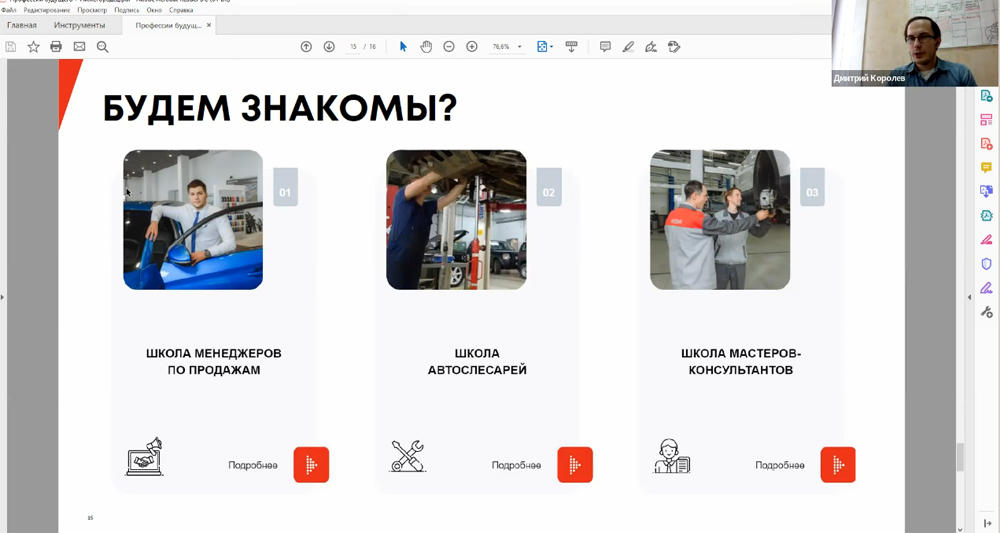1000x533 pixels.
Task: Open the Файл menu
Action: coord(9,10)
